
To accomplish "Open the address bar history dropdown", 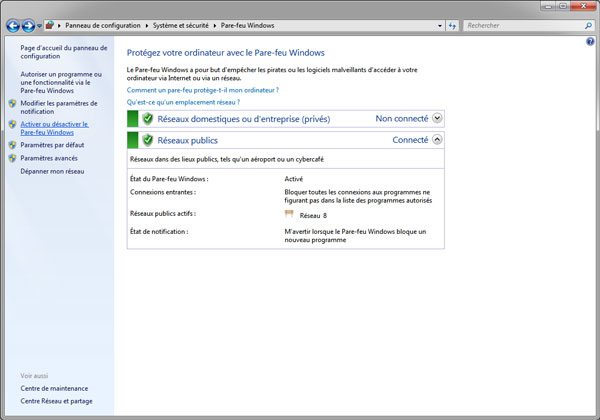I will coord(440,26).
